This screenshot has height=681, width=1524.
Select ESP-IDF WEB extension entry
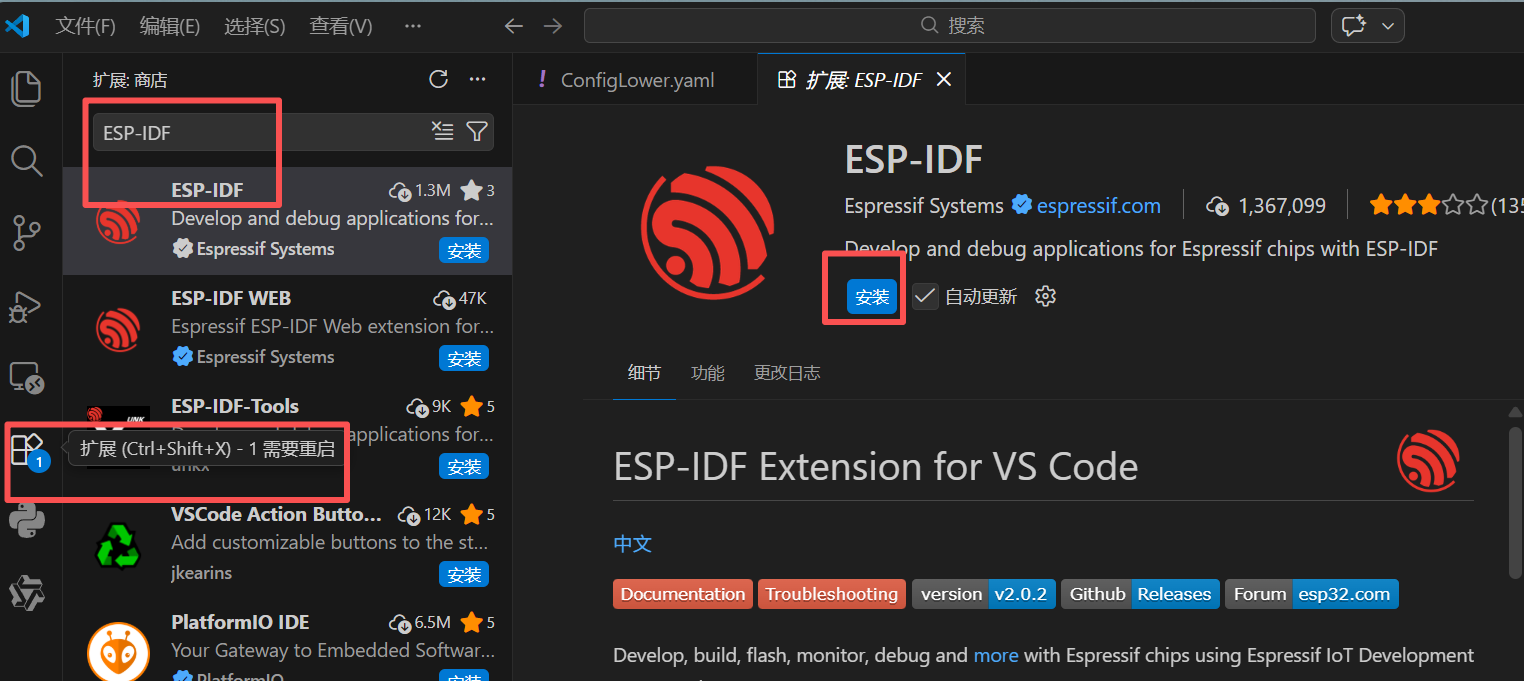287,329
